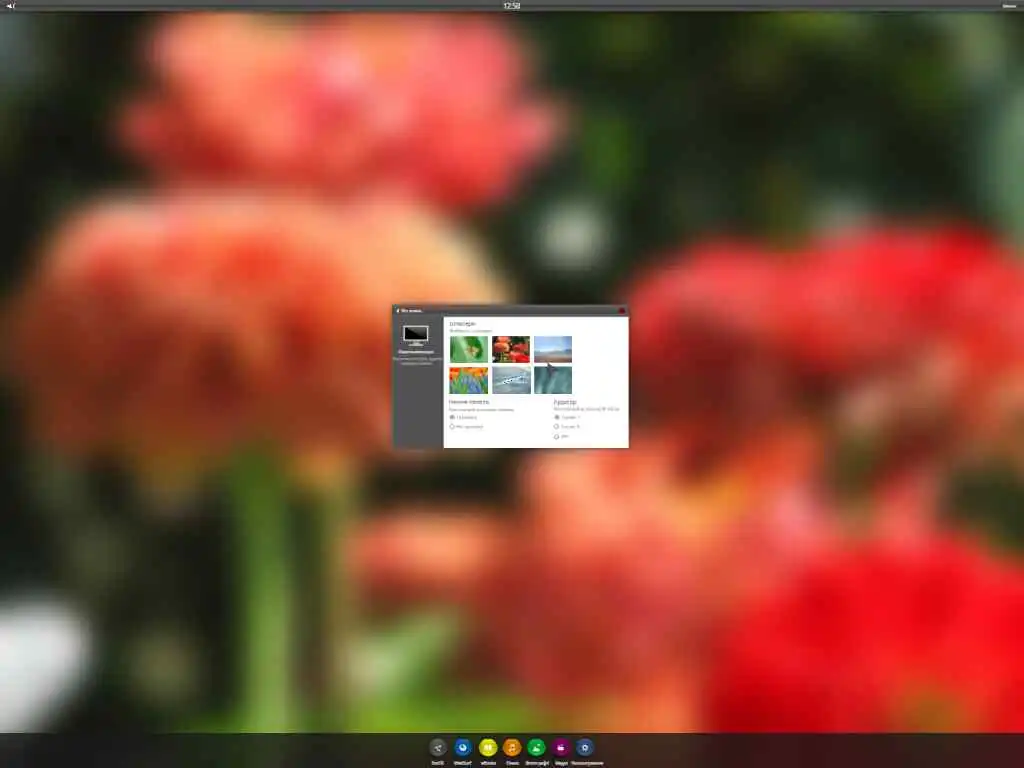Image resolution: width=1024 pixels, height=768 pixels.
Task: Click the clock in the top bar
Action: (x=512, y=5)
